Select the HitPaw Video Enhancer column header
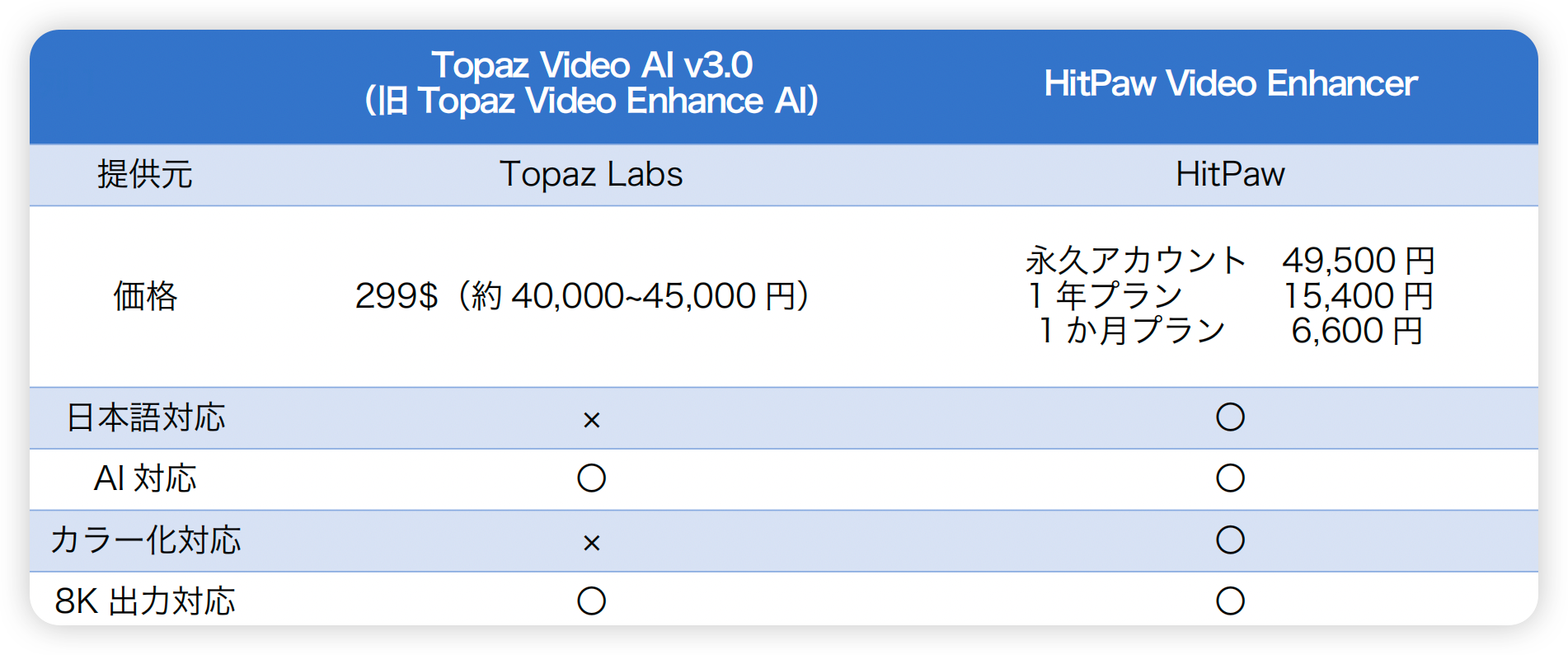This screenshot has height=655, width=1568. point(1230,83)
